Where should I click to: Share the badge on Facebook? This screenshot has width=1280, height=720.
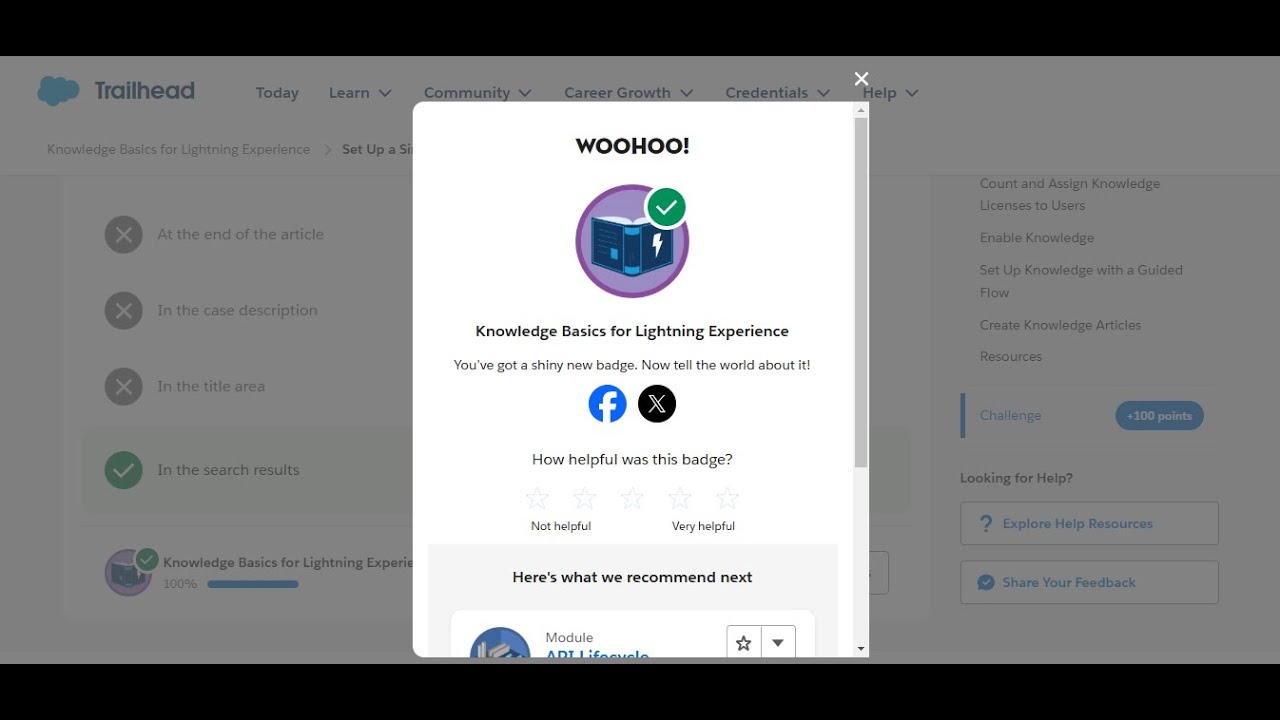607,404
